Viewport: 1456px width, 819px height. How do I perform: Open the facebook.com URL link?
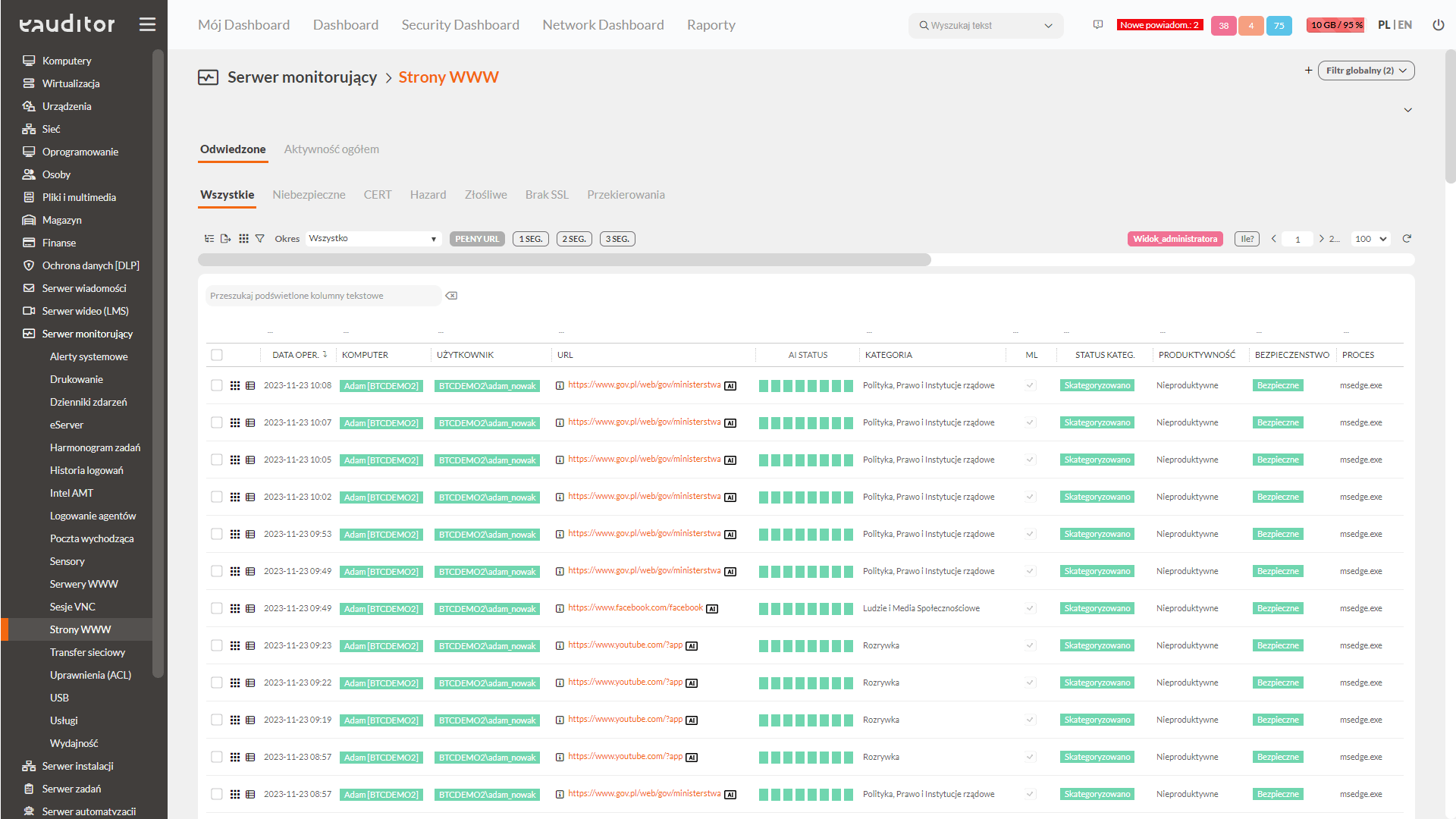coord(635,608)
